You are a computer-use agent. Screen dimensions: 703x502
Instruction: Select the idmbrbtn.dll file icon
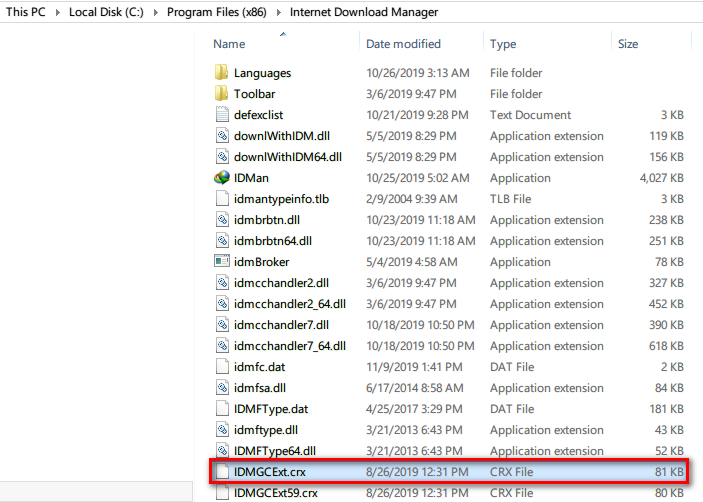(222, 220)
